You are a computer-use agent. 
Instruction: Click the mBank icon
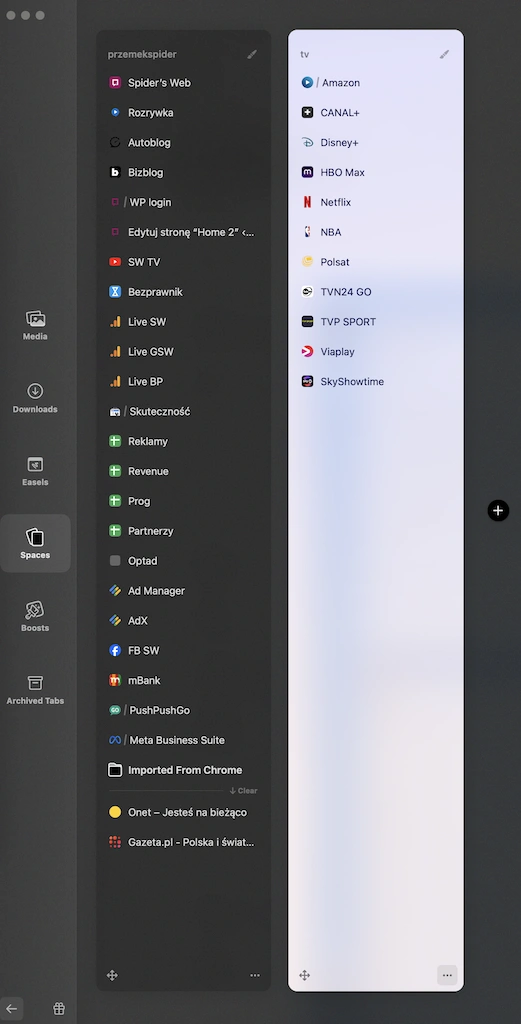(115, 680)
